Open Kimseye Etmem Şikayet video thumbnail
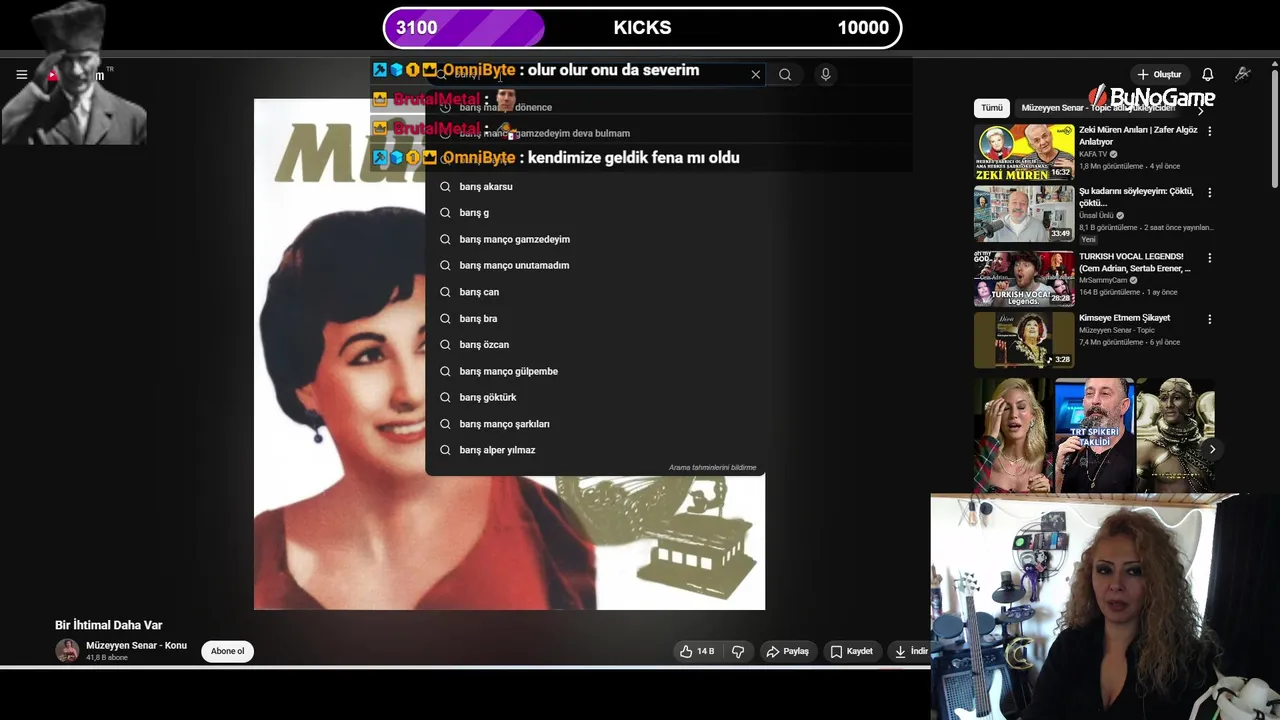 coord(1024,340)
